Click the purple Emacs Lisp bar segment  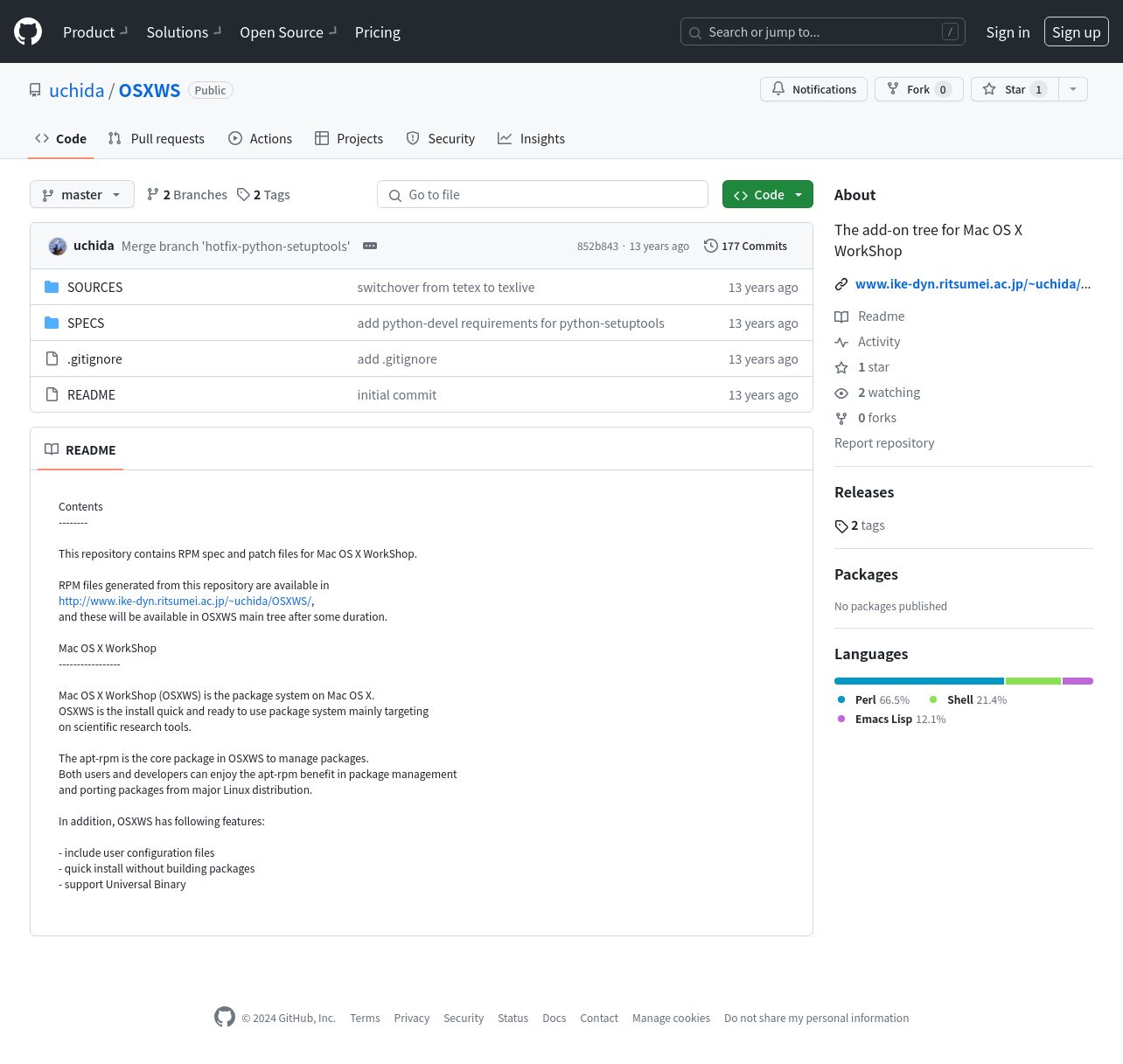(x=1078, y=681)
